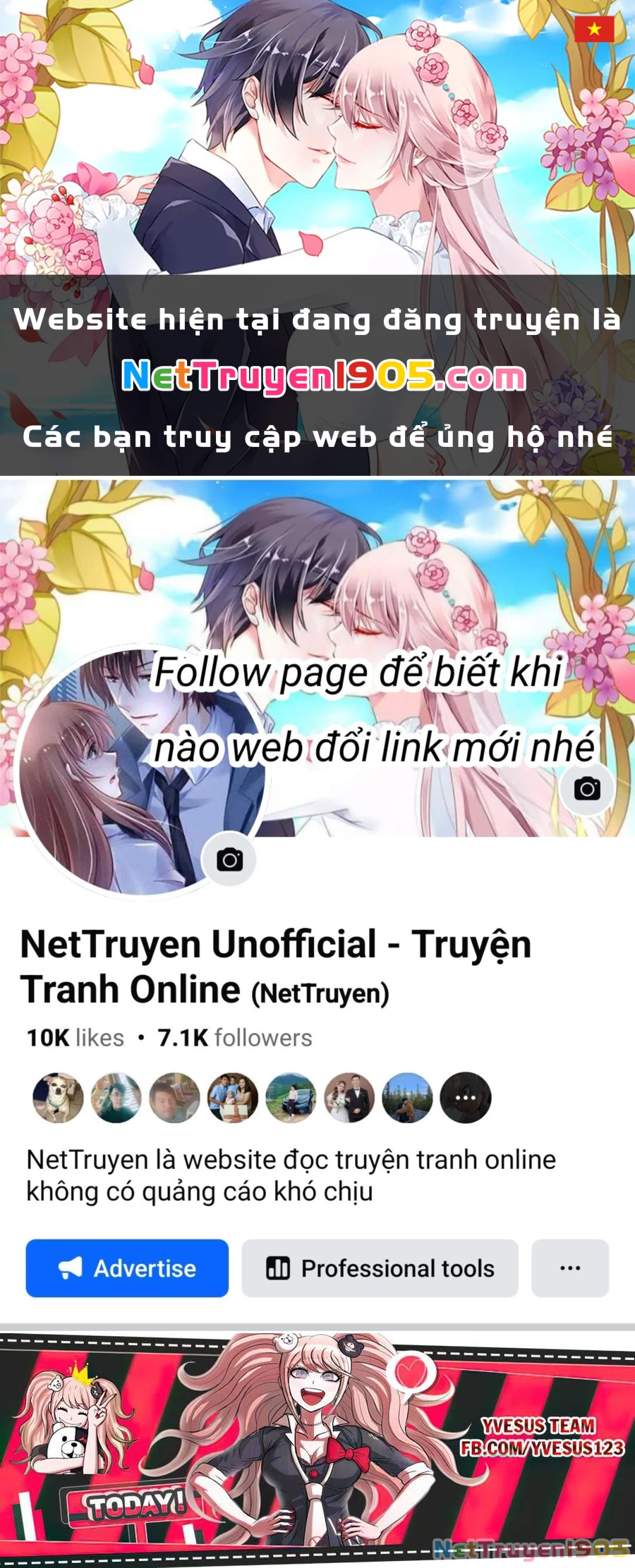This screenshot has width=635, height=1568.
Task: Open the 7.1K followers list
Action: pyautogui.click(x=235, y=1038)
